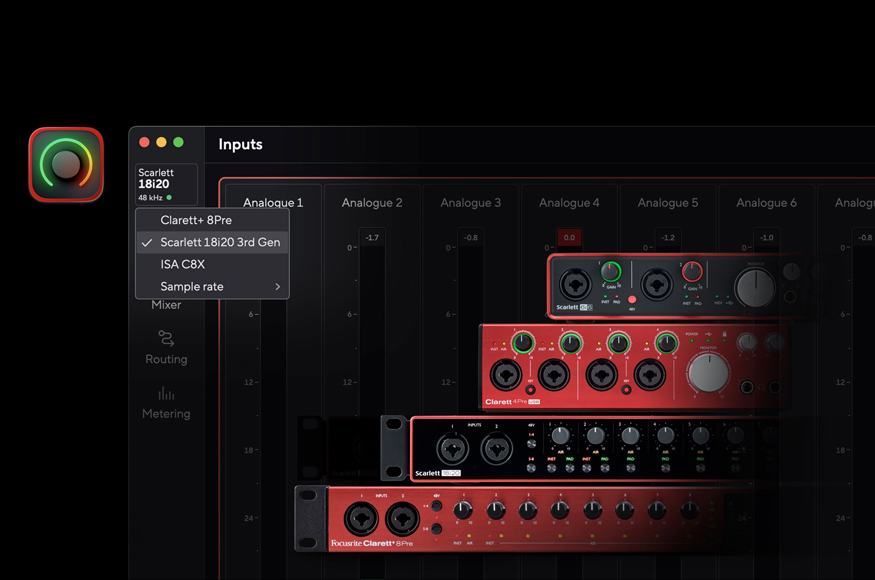Click the Clarett 4Pre USB interface image
Screen dimensions: 875x580
[x=633, y=367]
